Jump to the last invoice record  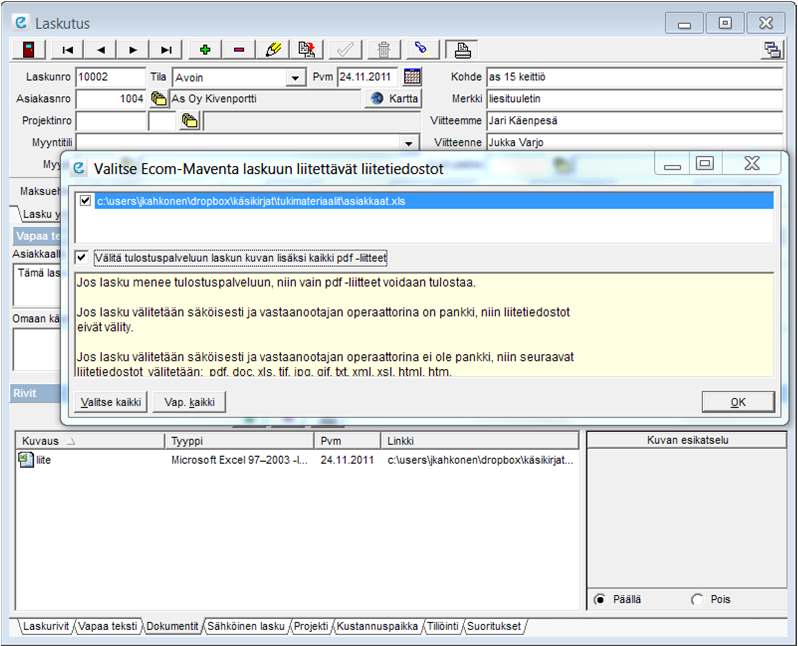(x=166, y=50)
